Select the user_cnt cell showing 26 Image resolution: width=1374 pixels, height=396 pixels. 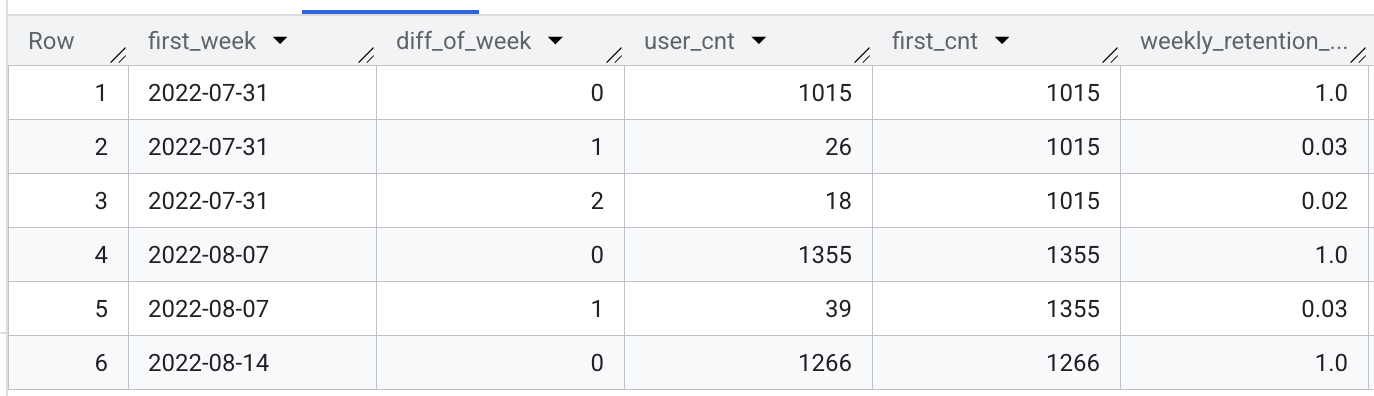tap(748, 147)
